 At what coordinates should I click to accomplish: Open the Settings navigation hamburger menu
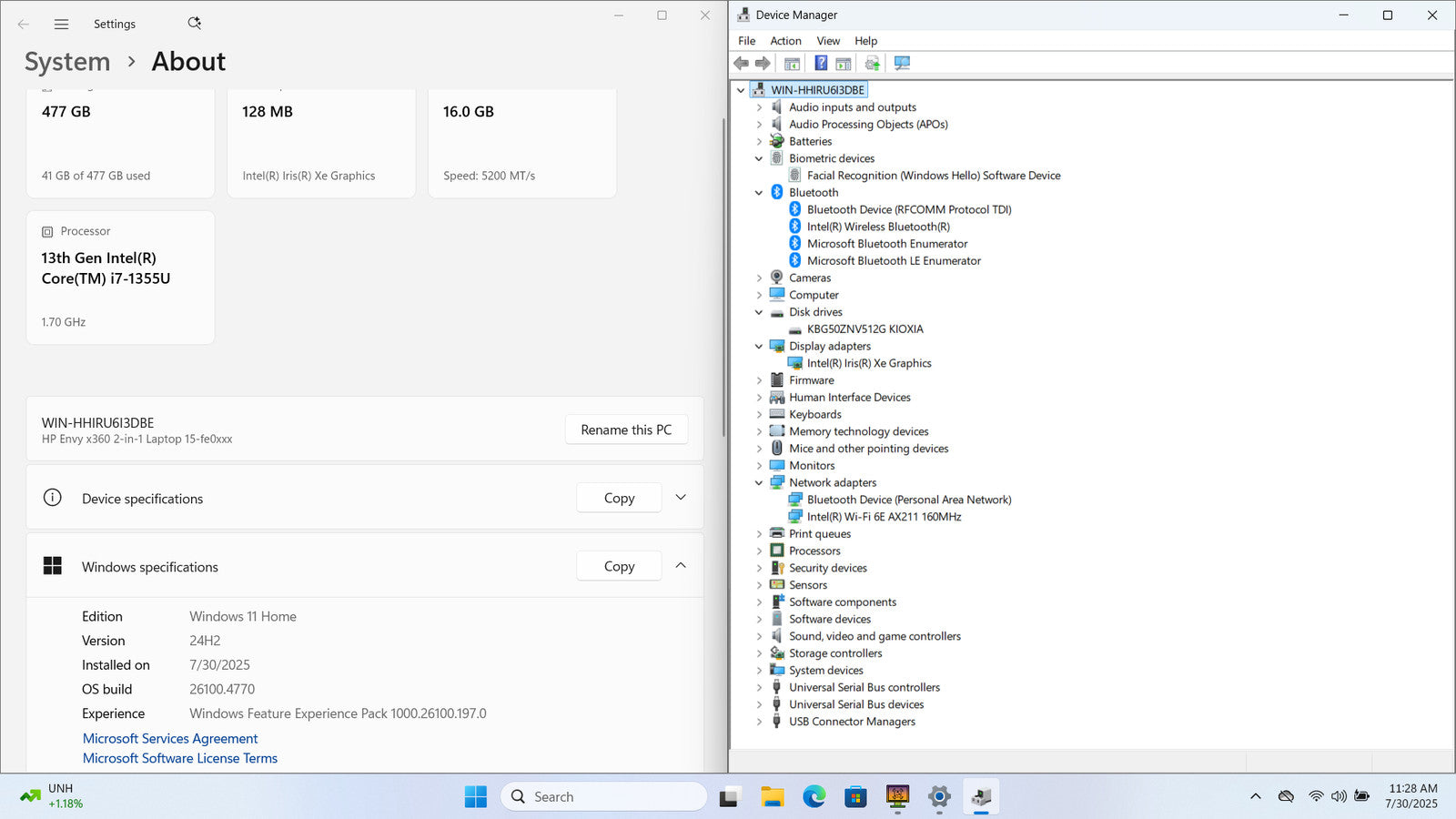pos(61,25)
